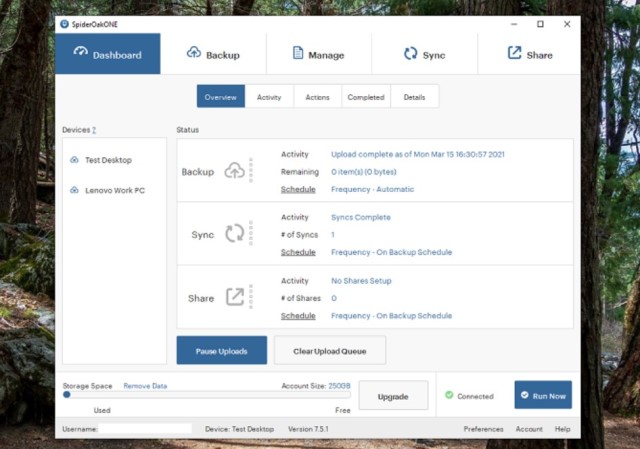The width and height of the screenshot is (640, 449).
Task: Show the Details sub-tab
Action: click(x=414, y=97)
